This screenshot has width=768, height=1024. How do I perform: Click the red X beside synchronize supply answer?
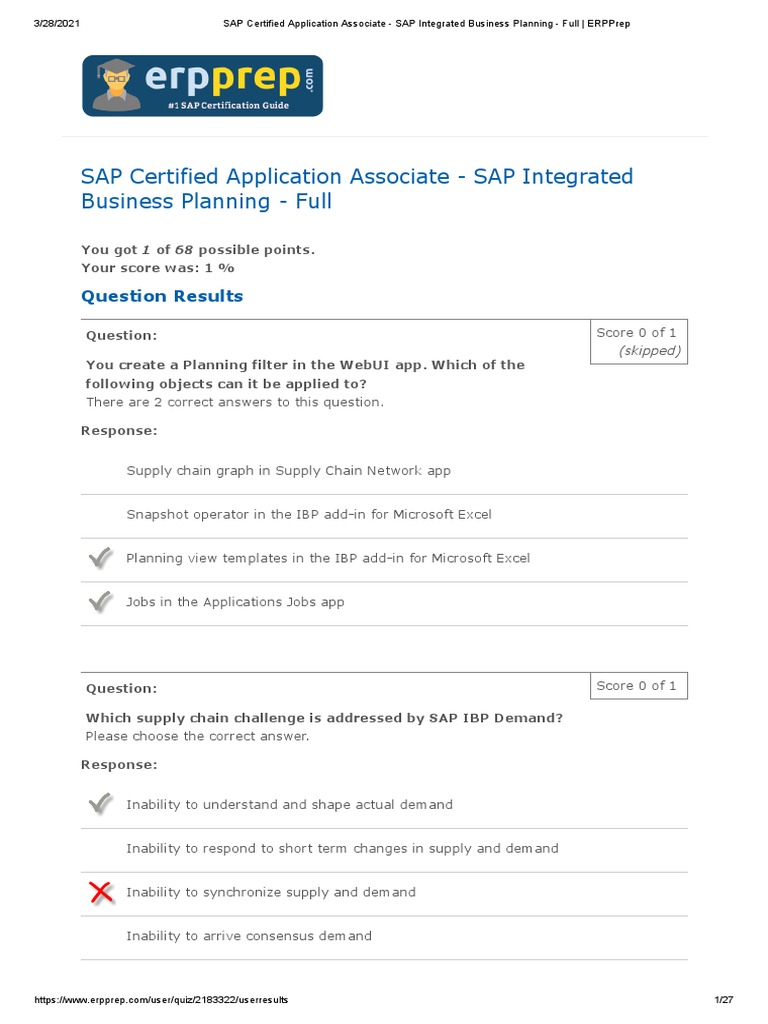coord(100,892)
